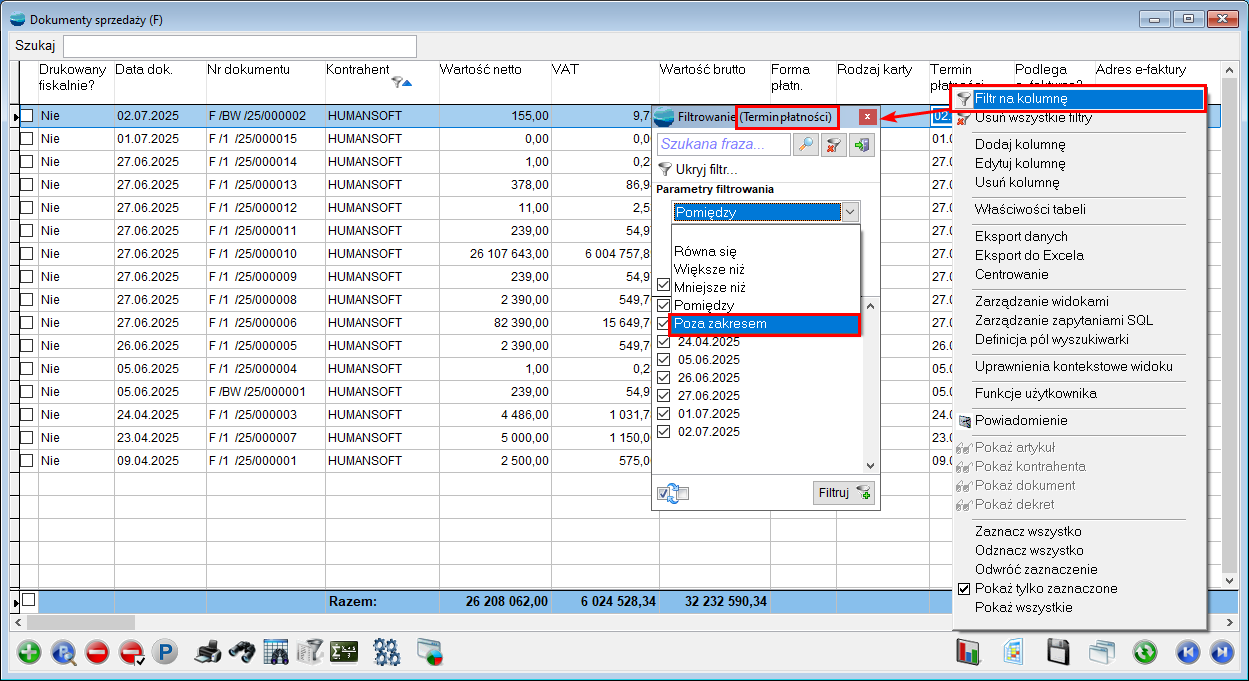The height and width of the screenshot is (681, 1249).
Task: Choose Poza zakresem from the dropdown list
Action: (x=765, y=324)
